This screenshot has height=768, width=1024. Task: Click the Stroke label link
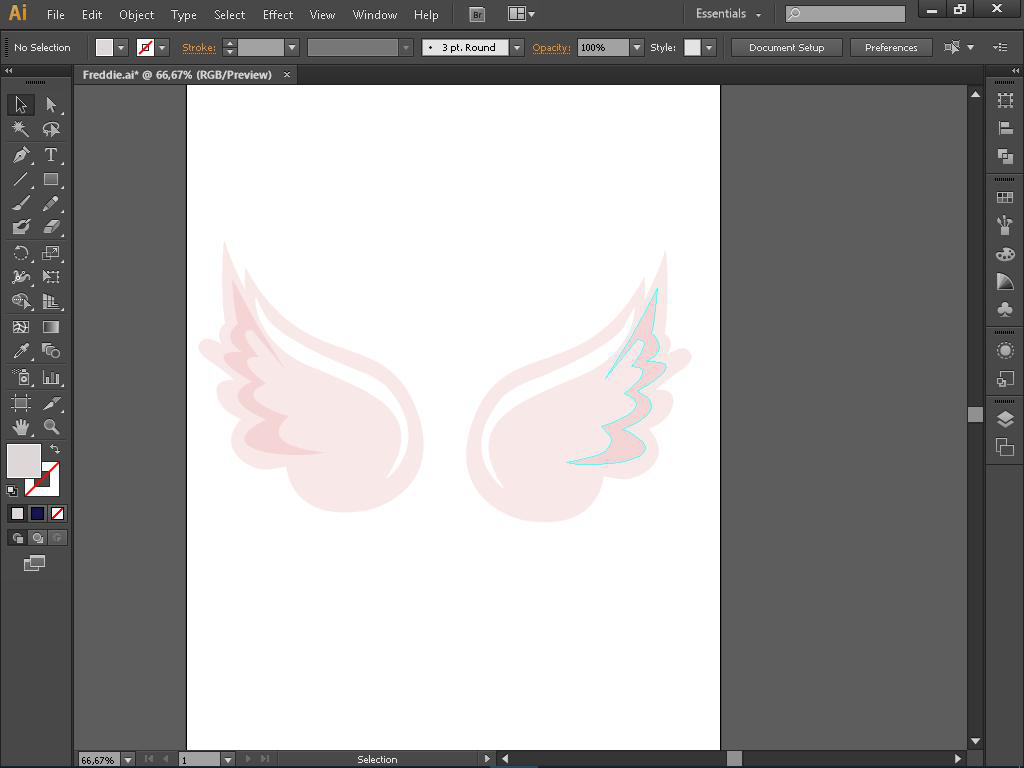pos(199,48)
